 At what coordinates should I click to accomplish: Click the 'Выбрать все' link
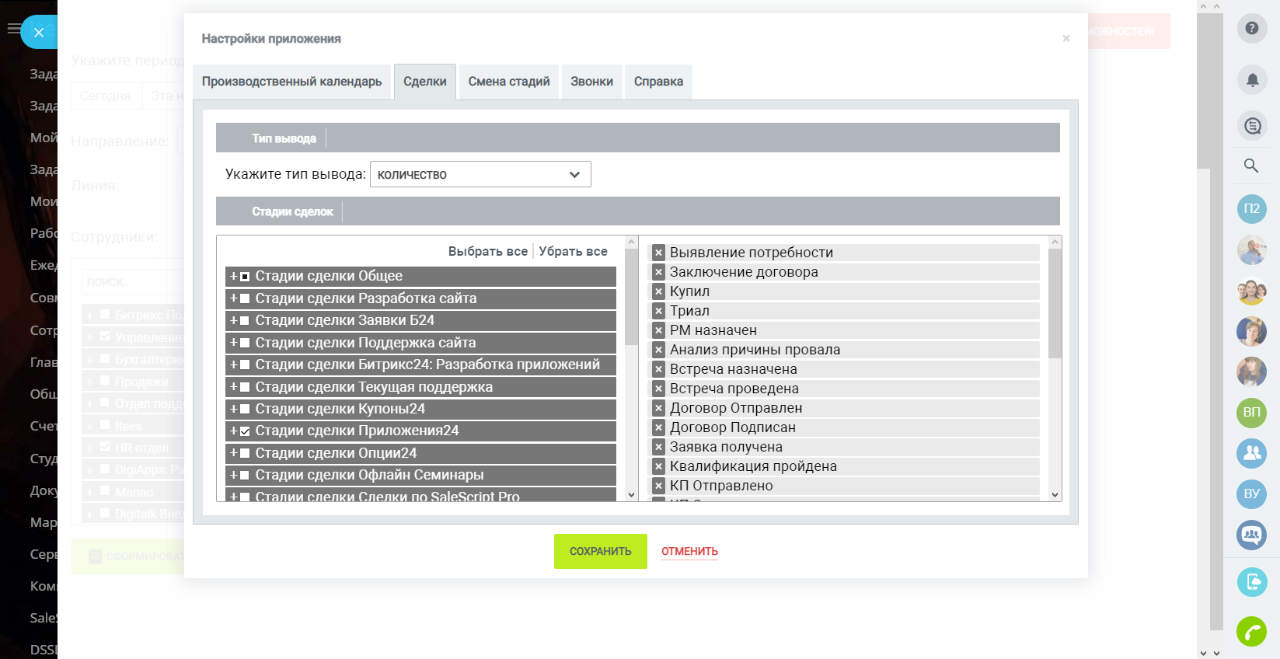[x=487, y=252]
